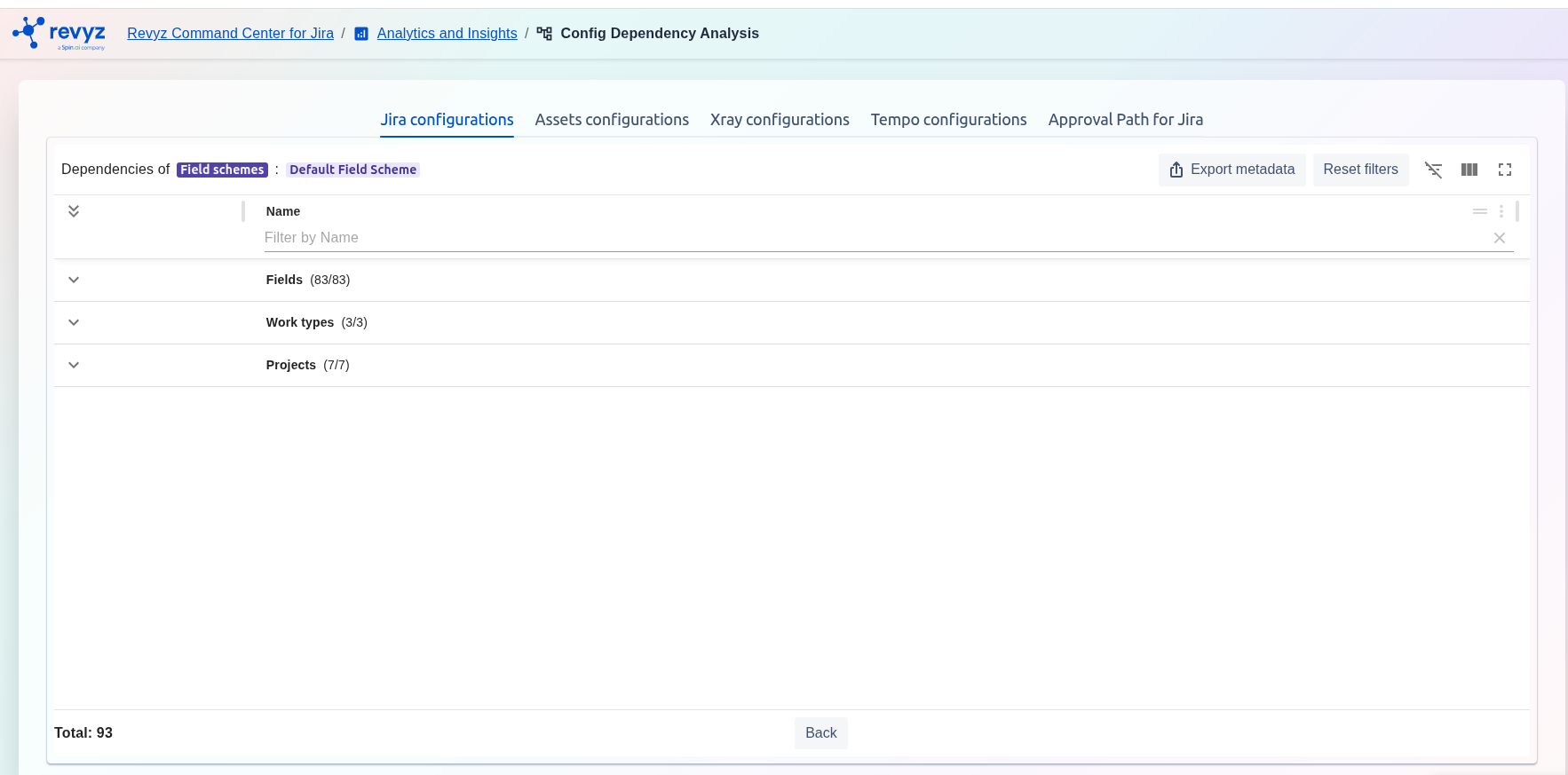Click the Config Dependency Analysis breadcrumb text
Screen dimensions: 1568x775
click(660, 34)
